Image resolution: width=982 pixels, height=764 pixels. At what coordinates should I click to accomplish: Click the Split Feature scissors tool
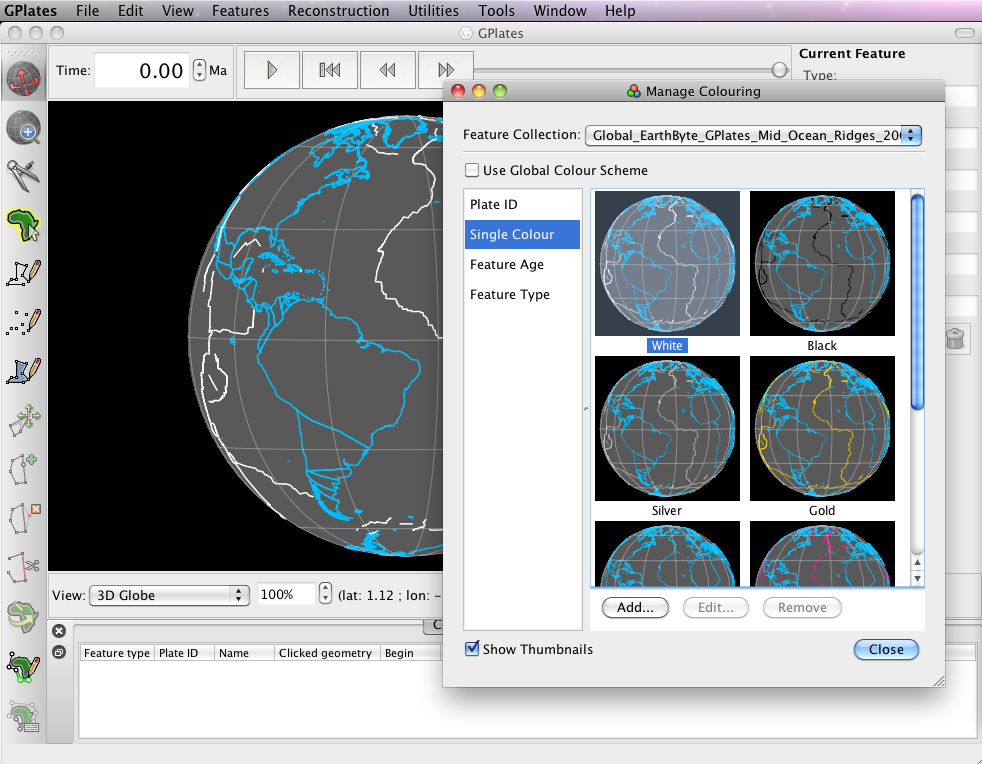click(x=24, y=565)
